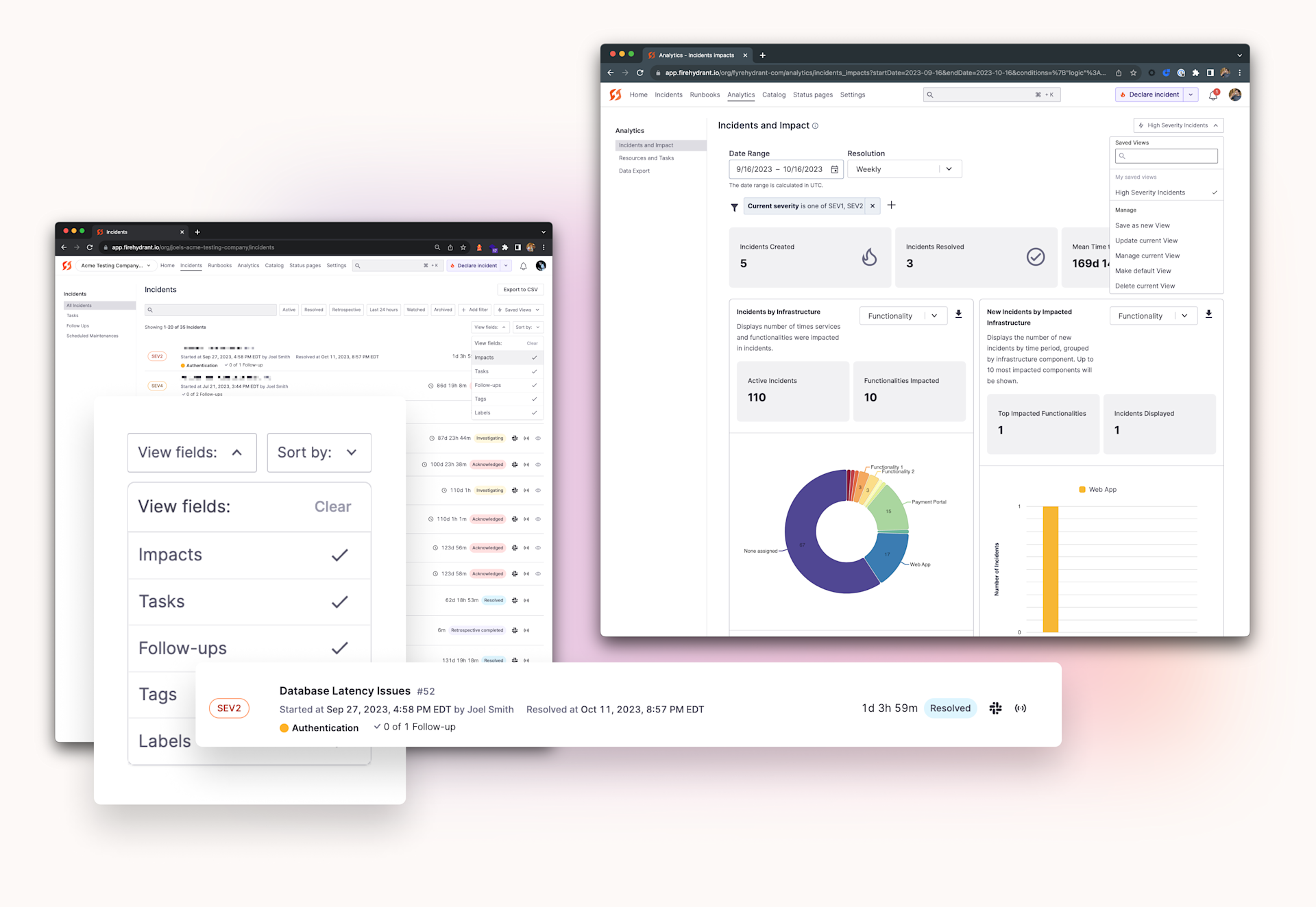Click the notification bell in the Analytics window
1316x907 pixels.
pyautogui.click(x=1213, y=95)
